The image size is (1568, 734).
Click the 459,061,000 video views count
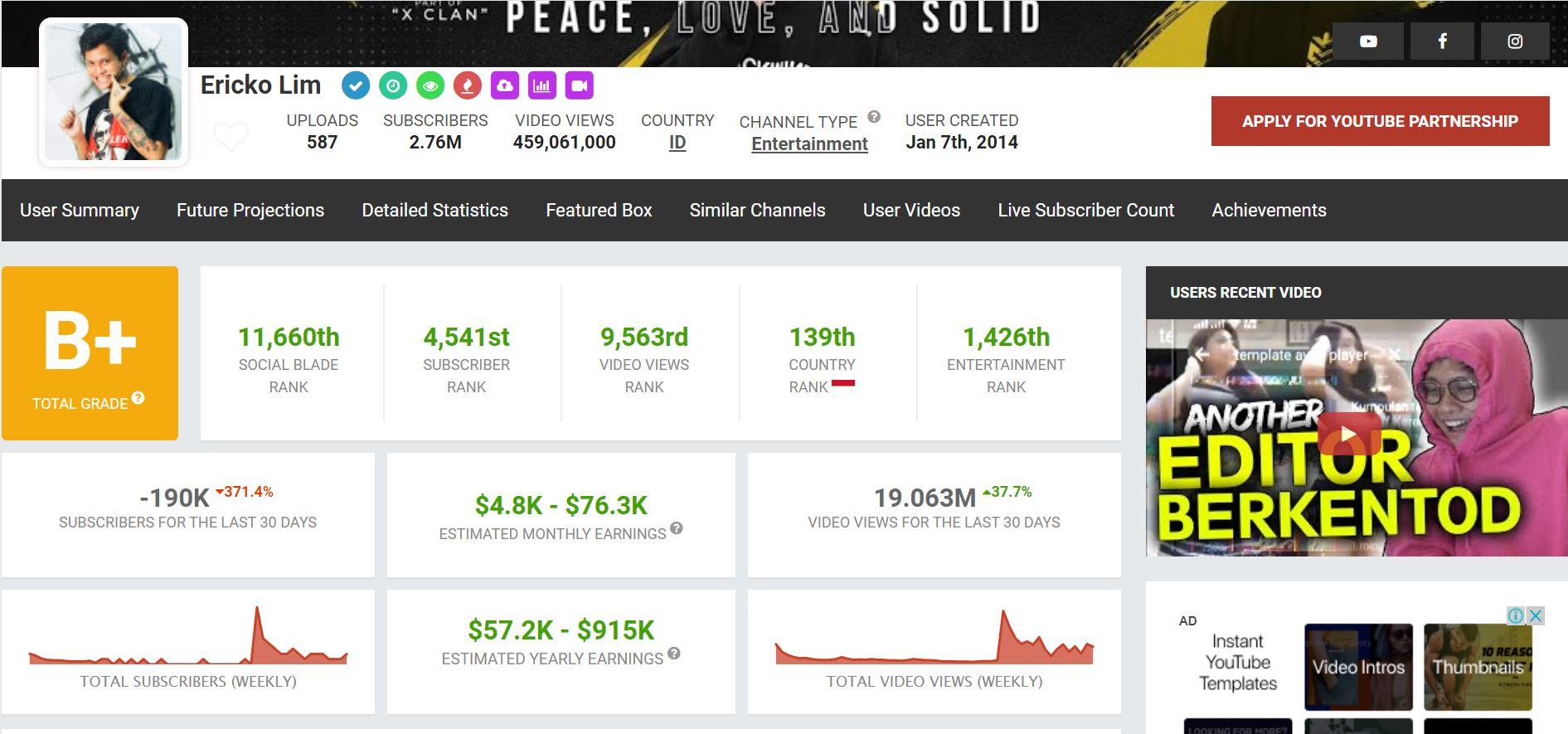[x=564, y=142]
